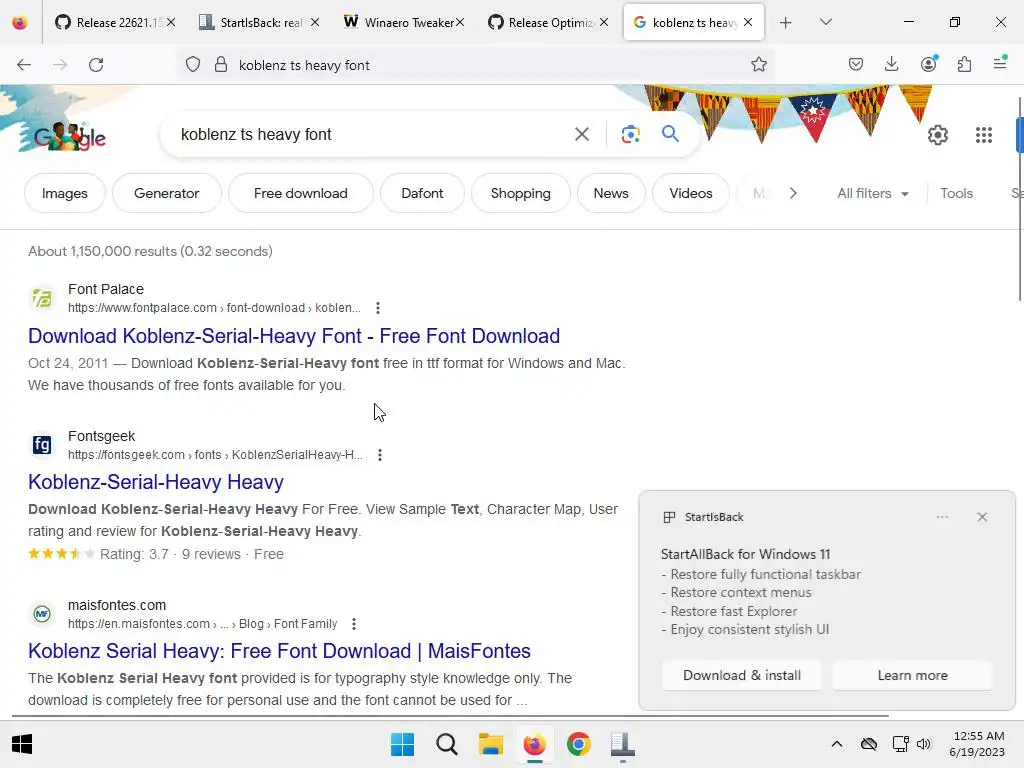Open taskbar Search
Screen dimensions: 1024x768
447,744
